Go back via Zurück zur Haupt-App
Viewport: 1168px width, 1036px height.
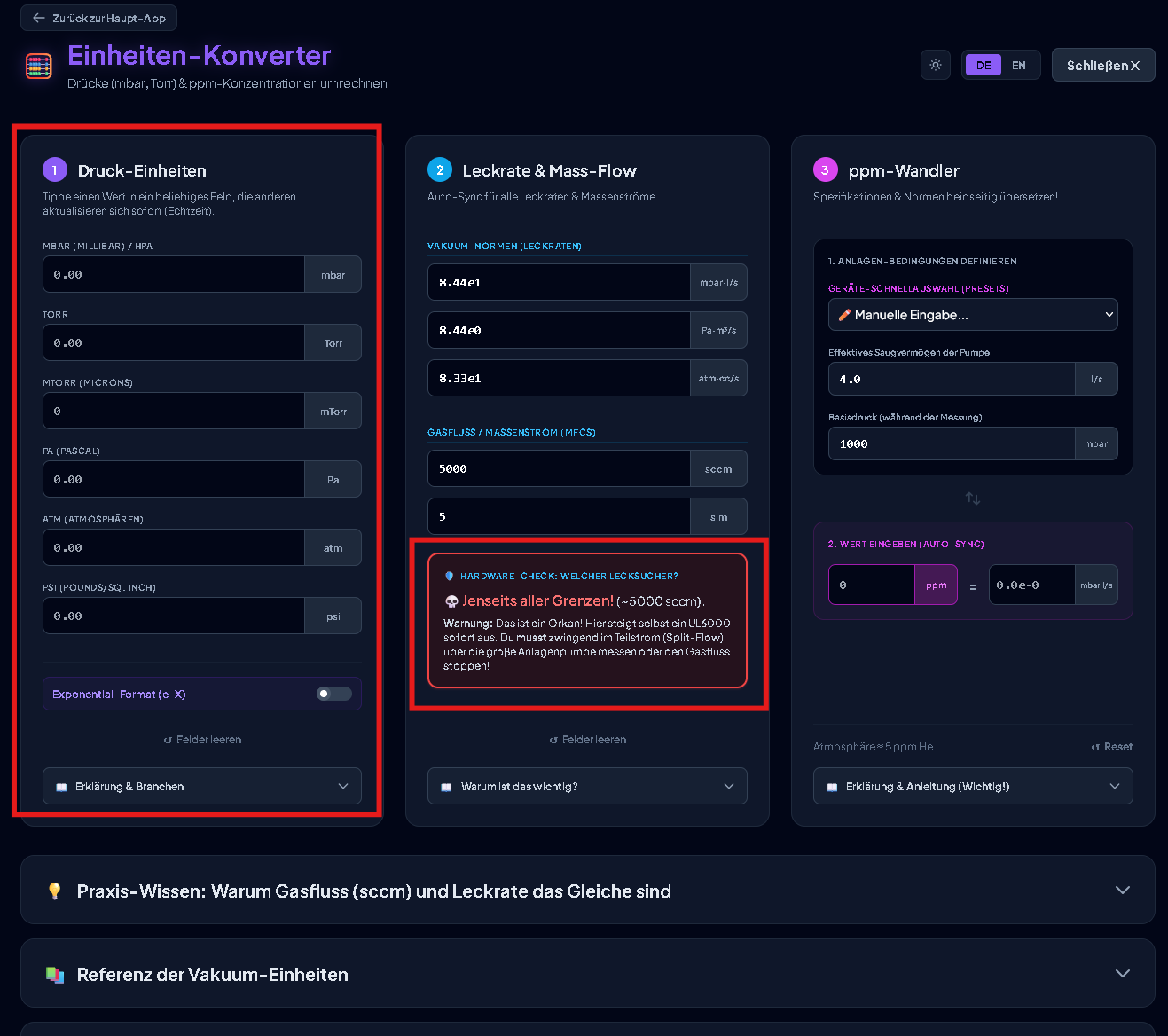99,18
